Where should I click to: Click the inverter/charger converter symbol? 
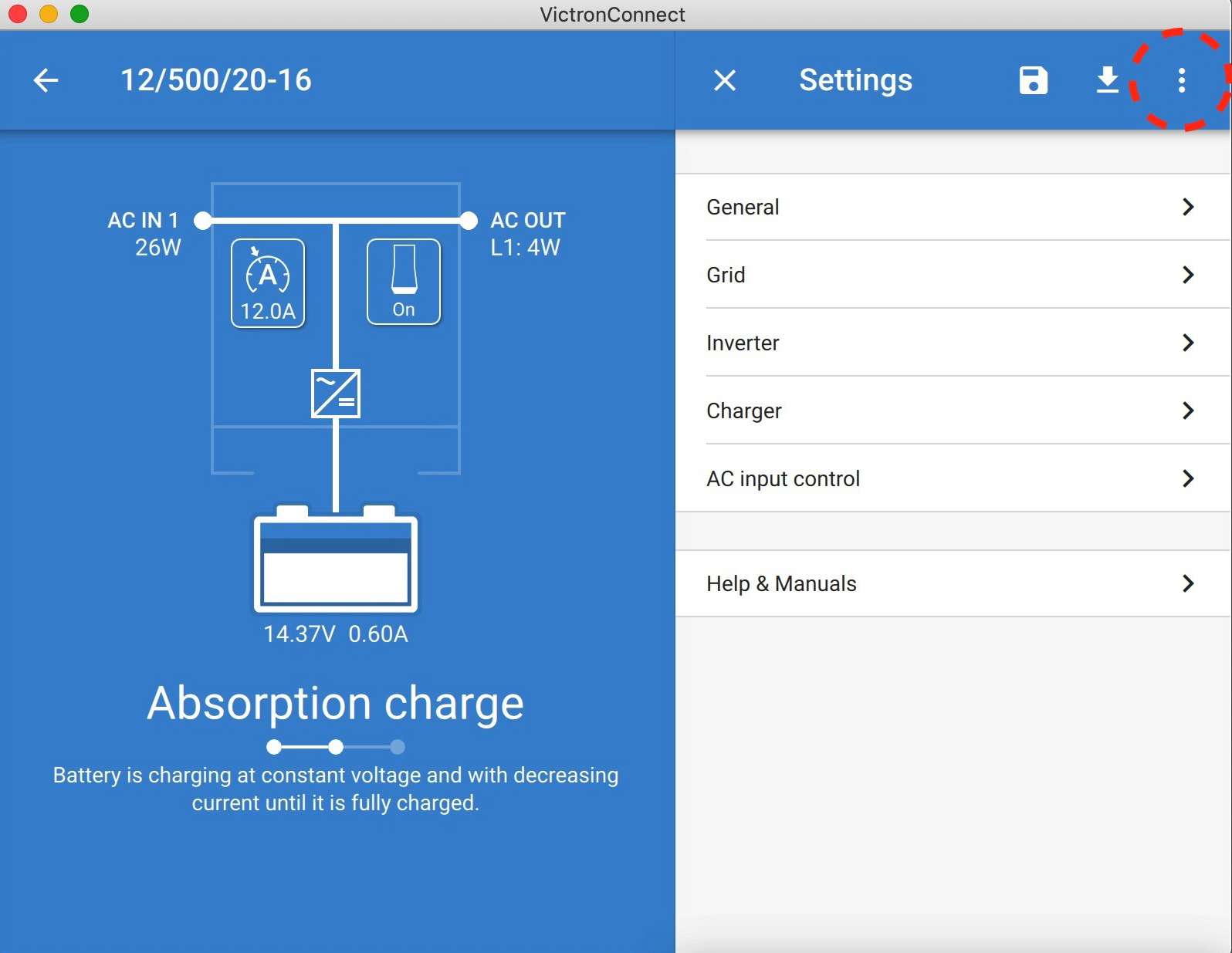(x=336, y=394)
